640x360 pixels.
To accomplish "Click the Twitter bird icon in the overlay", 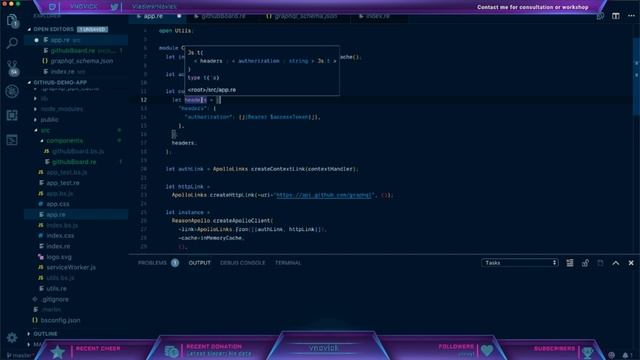I will (x=114, y=7).
